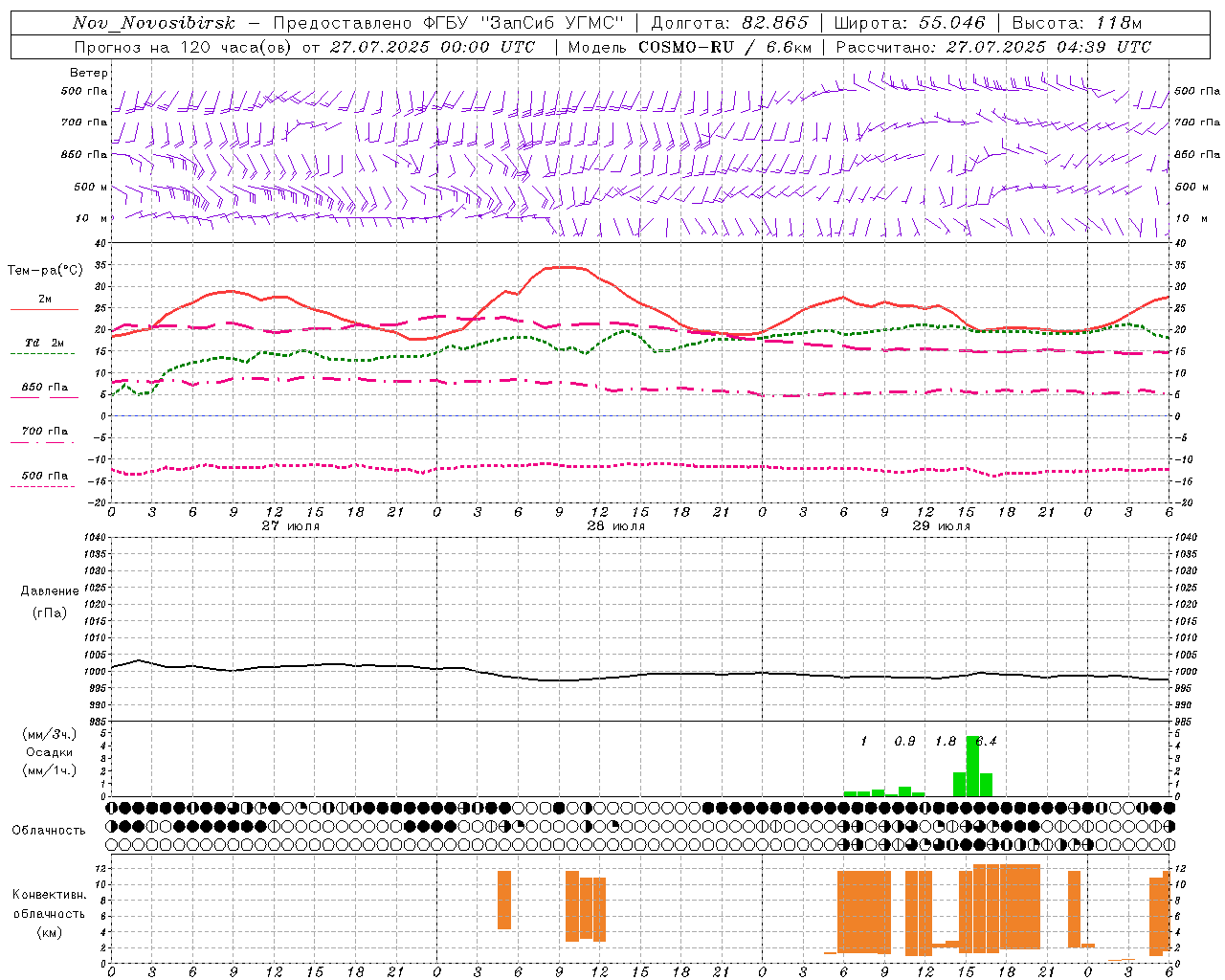Image resolution: width=1225 pixels, height=980 pixels.
Task: Click the "Рассчитано: 27.07.2025 04:39 UTC" timestamp
Action: (993, 47)
